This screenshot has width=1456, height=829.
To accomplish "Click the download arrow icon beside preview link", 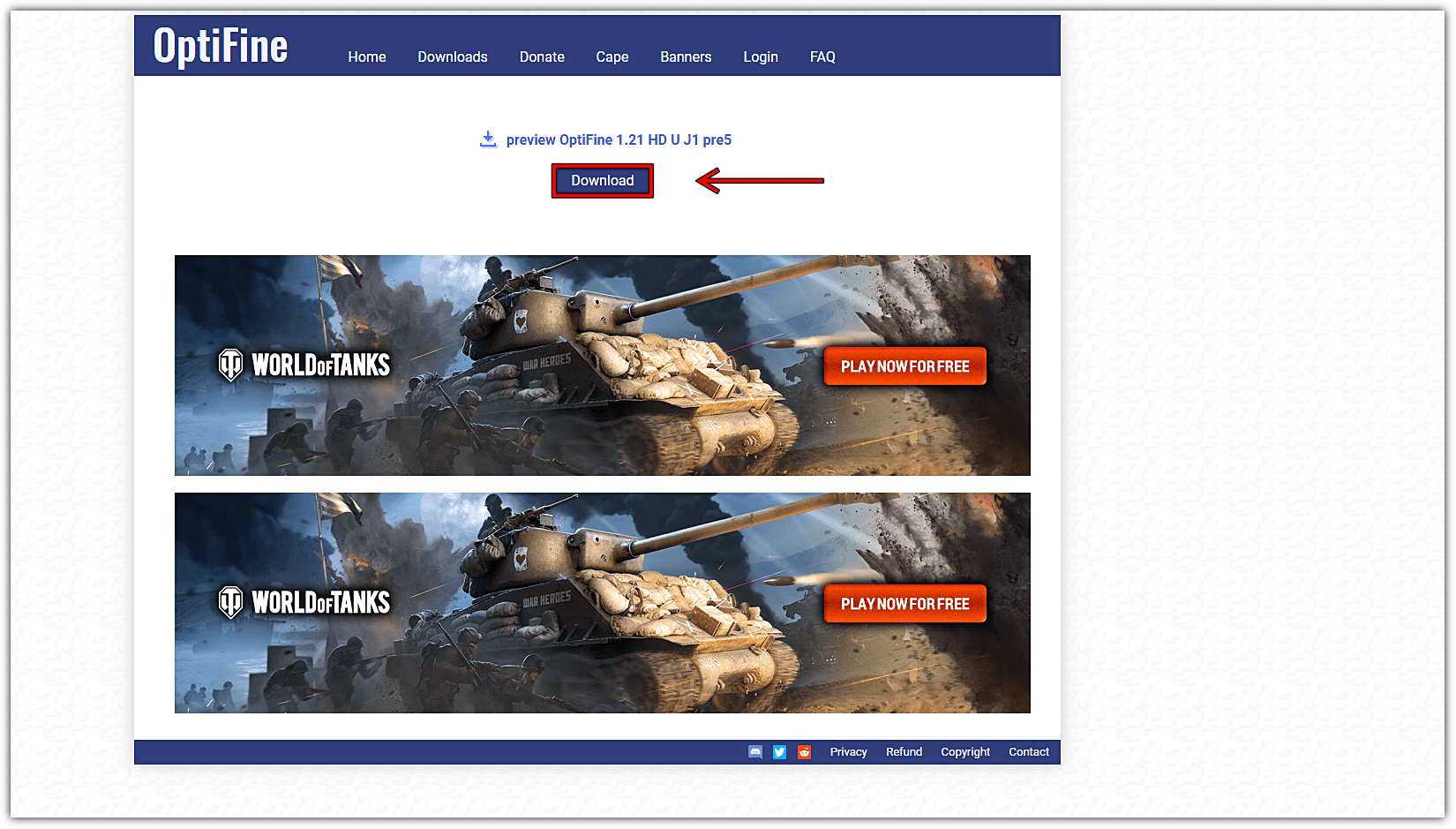I will point(488,139).
